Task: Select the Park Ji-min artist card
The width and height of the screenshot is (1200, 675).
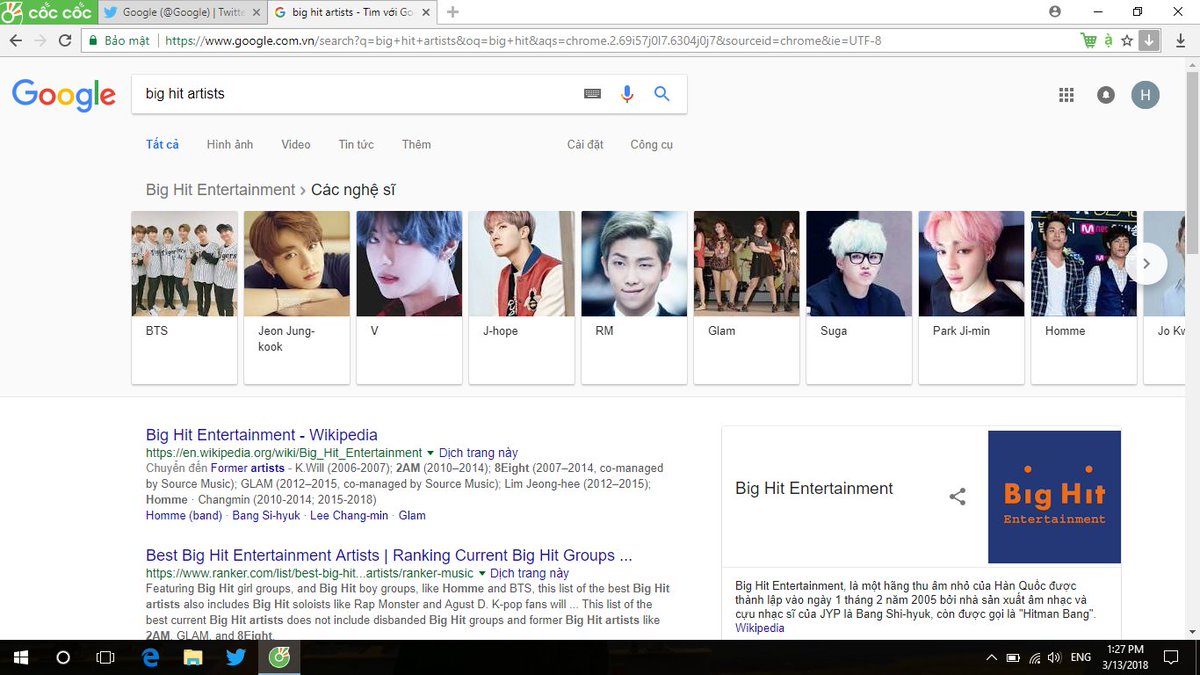Action: [971, 297]
